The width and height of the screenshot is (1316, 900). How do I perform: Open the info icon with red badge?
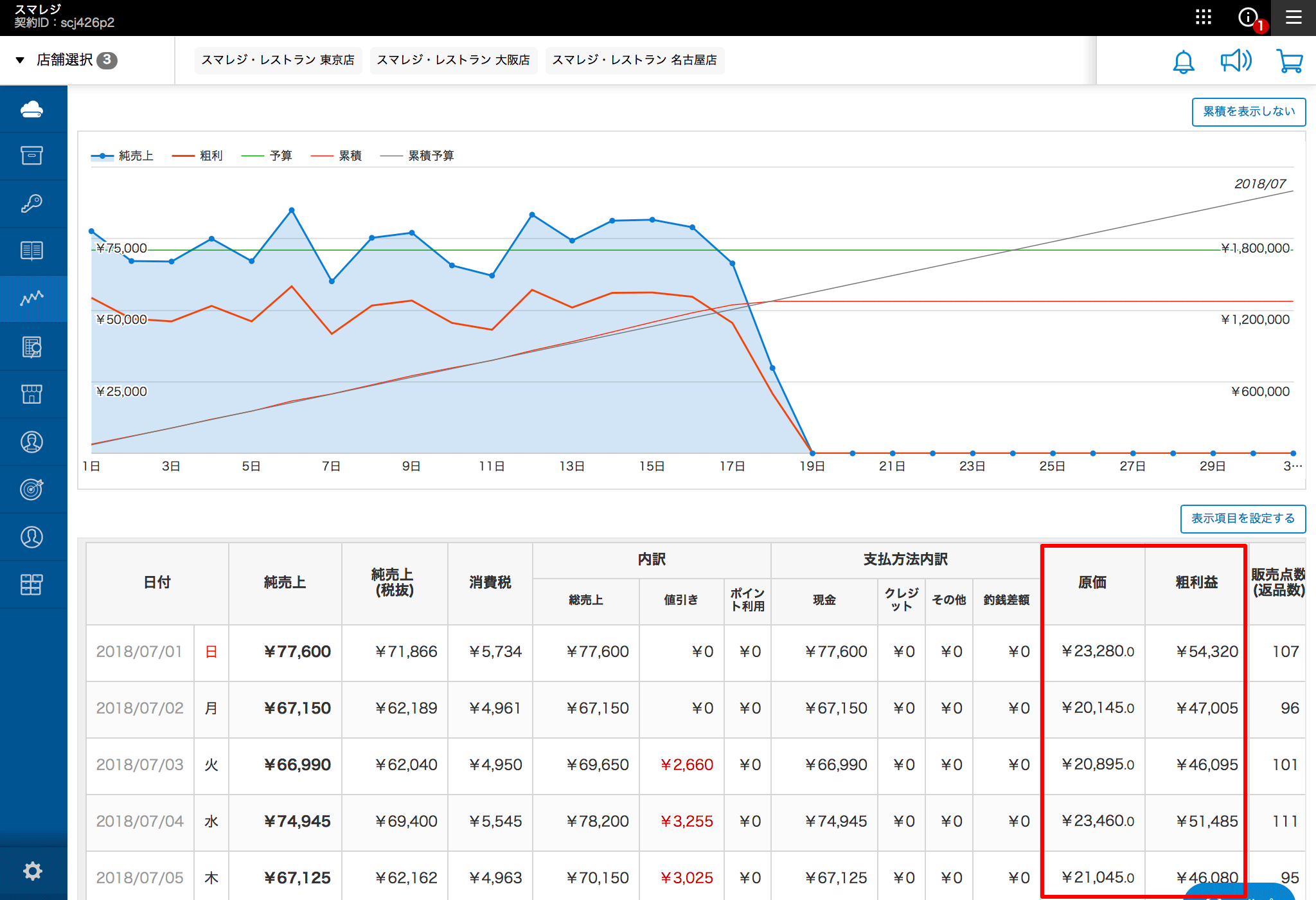click(1250, 18)
